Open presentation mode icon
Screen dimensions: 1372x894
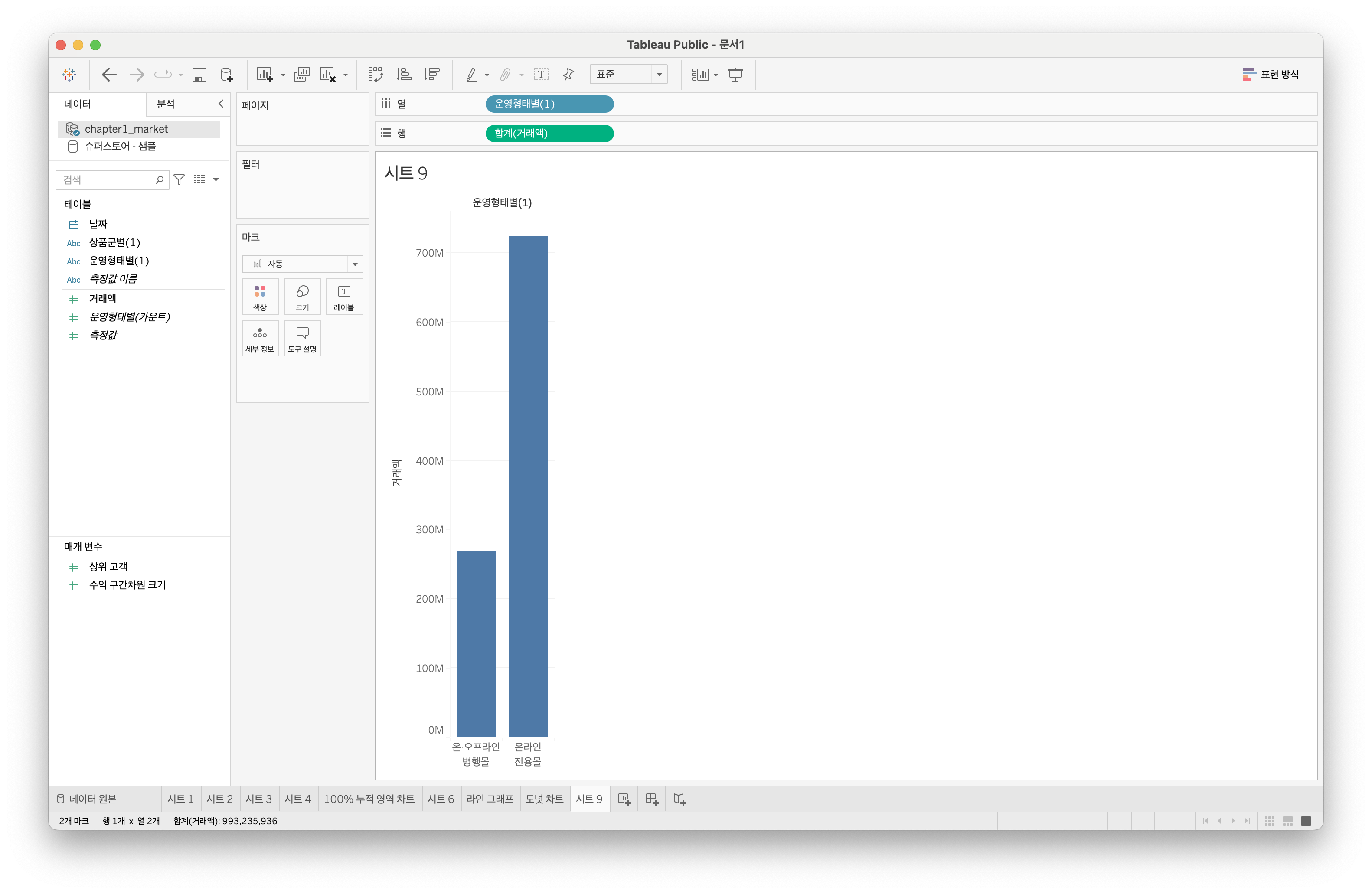(x=735, y=75)
